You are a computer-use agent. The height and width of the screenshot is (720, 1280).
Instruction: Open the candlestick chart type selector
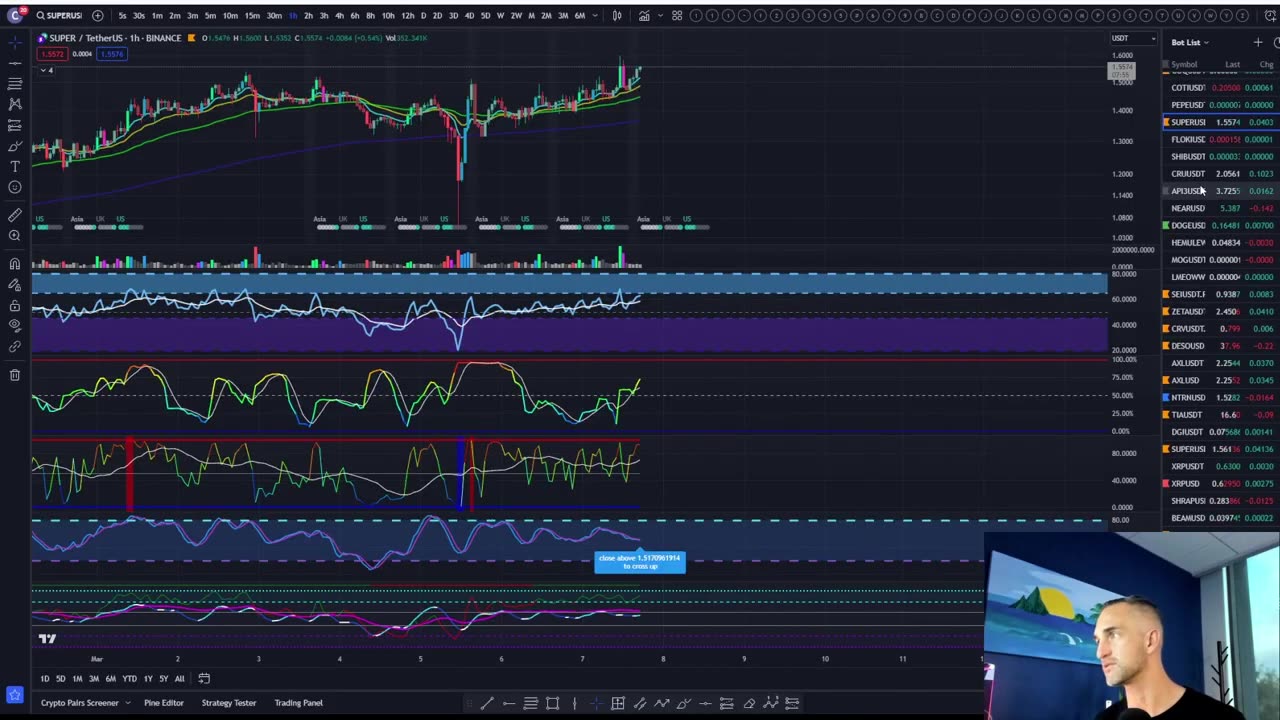tap(617, 15)
